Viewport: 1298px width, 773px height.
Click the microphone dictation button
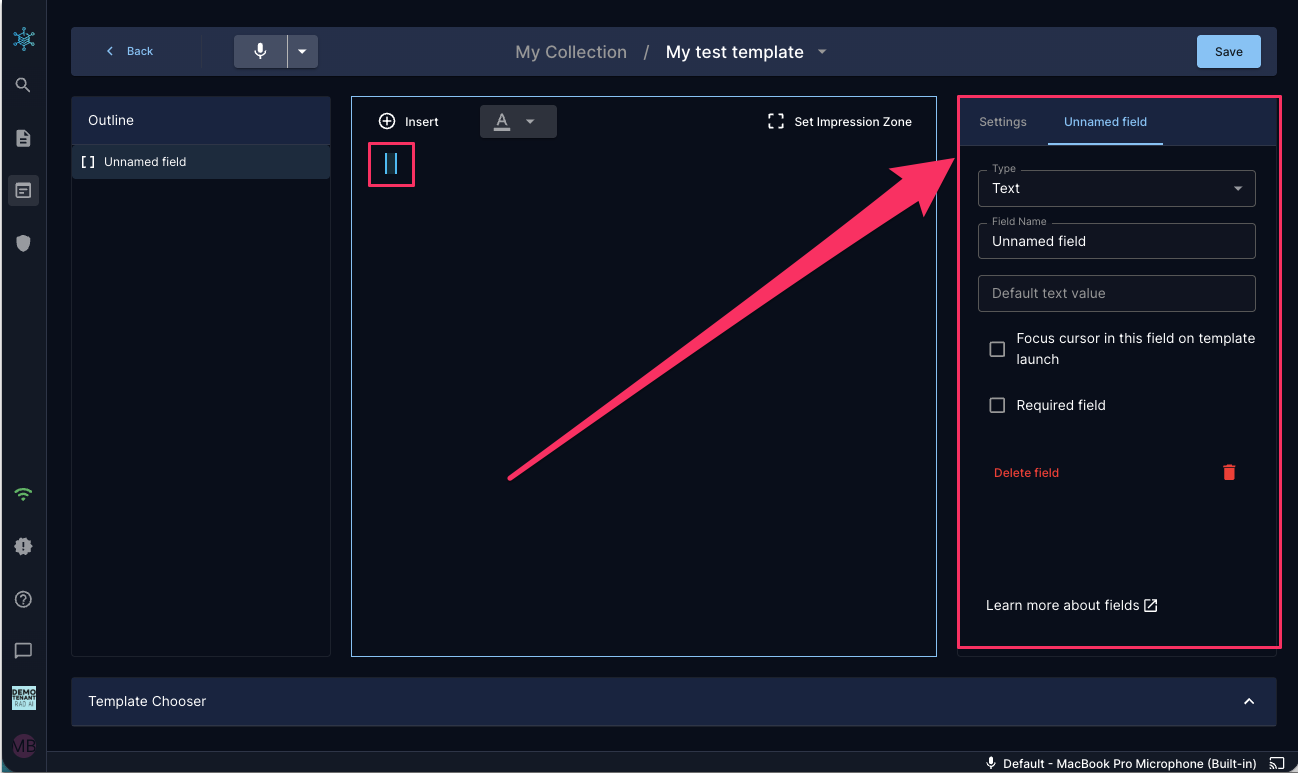(260, 51)
